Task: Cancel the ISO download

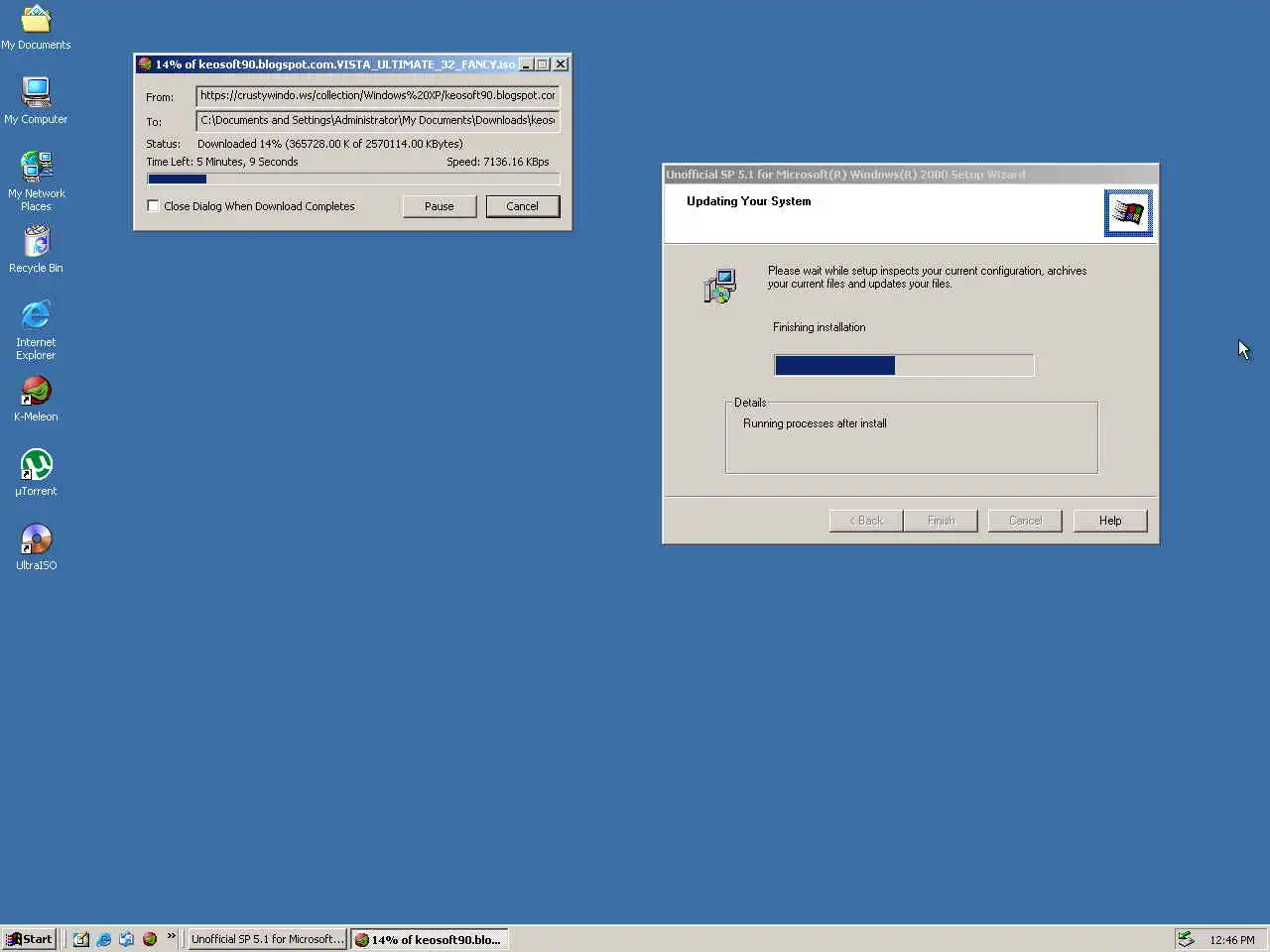Action: 523,206
